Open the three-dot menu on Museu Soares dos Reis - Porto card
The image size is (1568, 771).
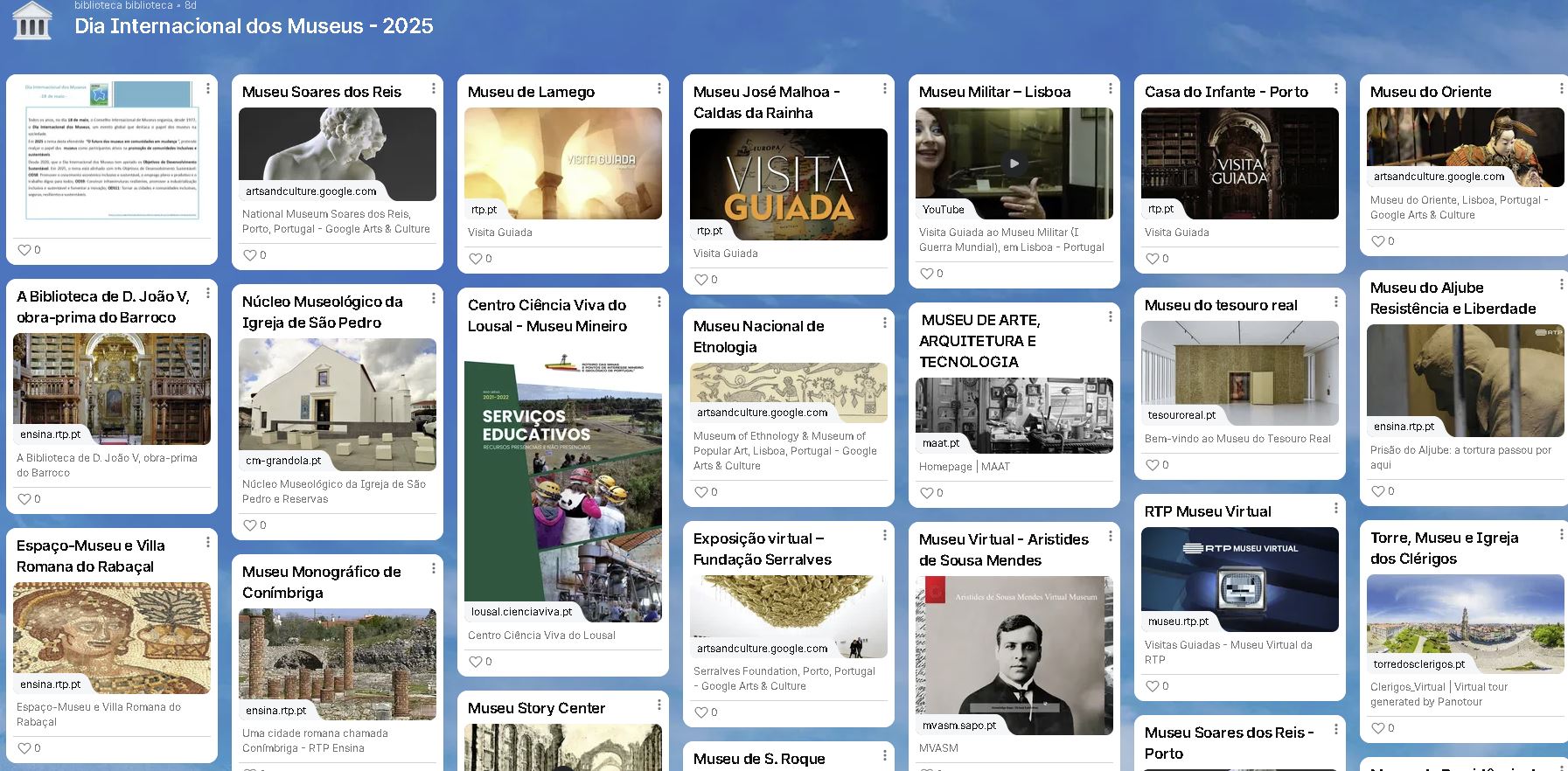tap(1336, 729)
